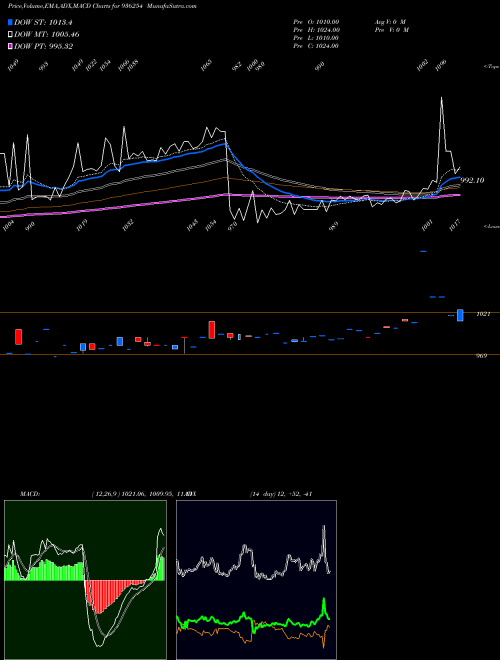Click the 1017 low marker label
Screen dimensions: 500x660
coord(455,225)
